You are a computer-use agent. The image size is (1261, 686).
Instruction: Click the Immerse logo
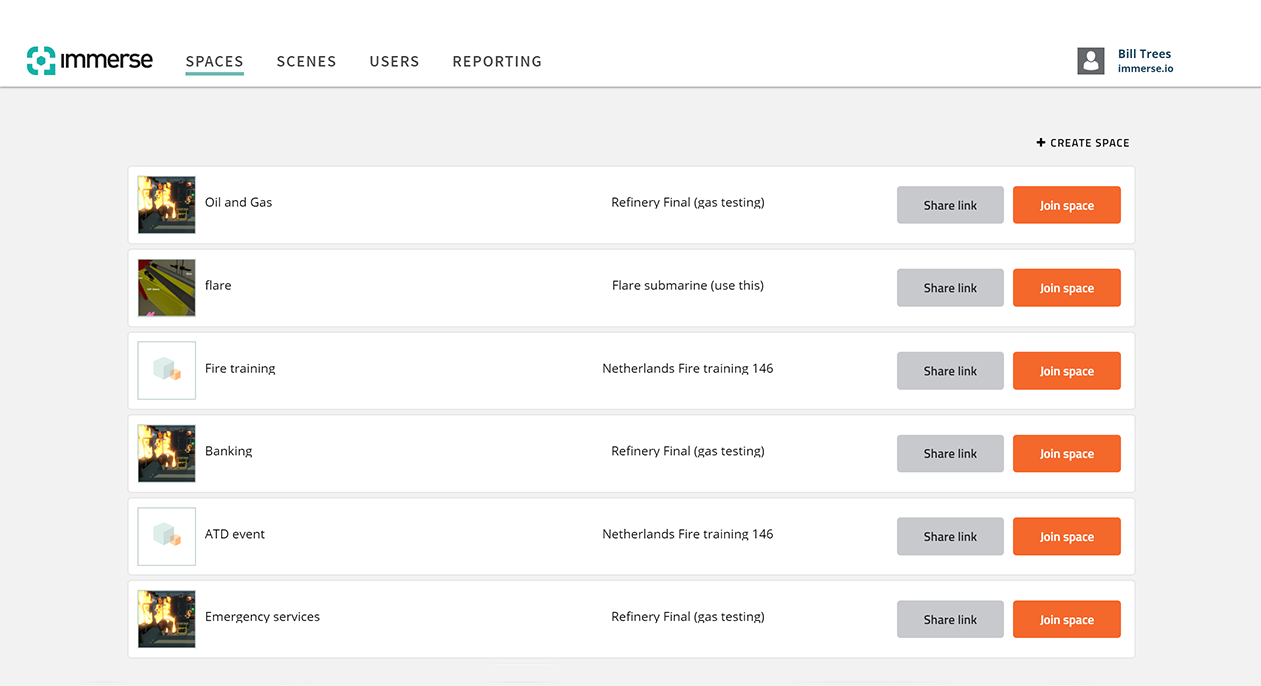coord(90,61)
